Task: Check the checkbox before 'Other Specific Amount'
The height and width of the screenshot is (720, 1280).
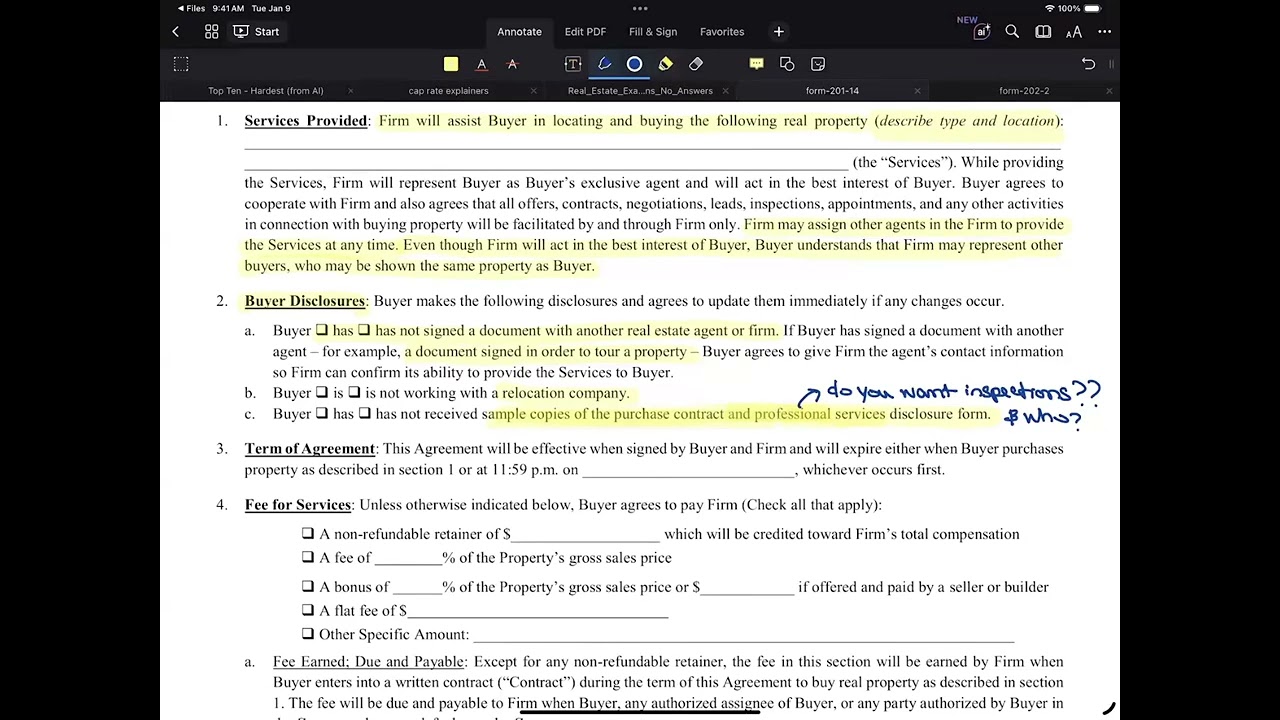Action: [308, 634]
